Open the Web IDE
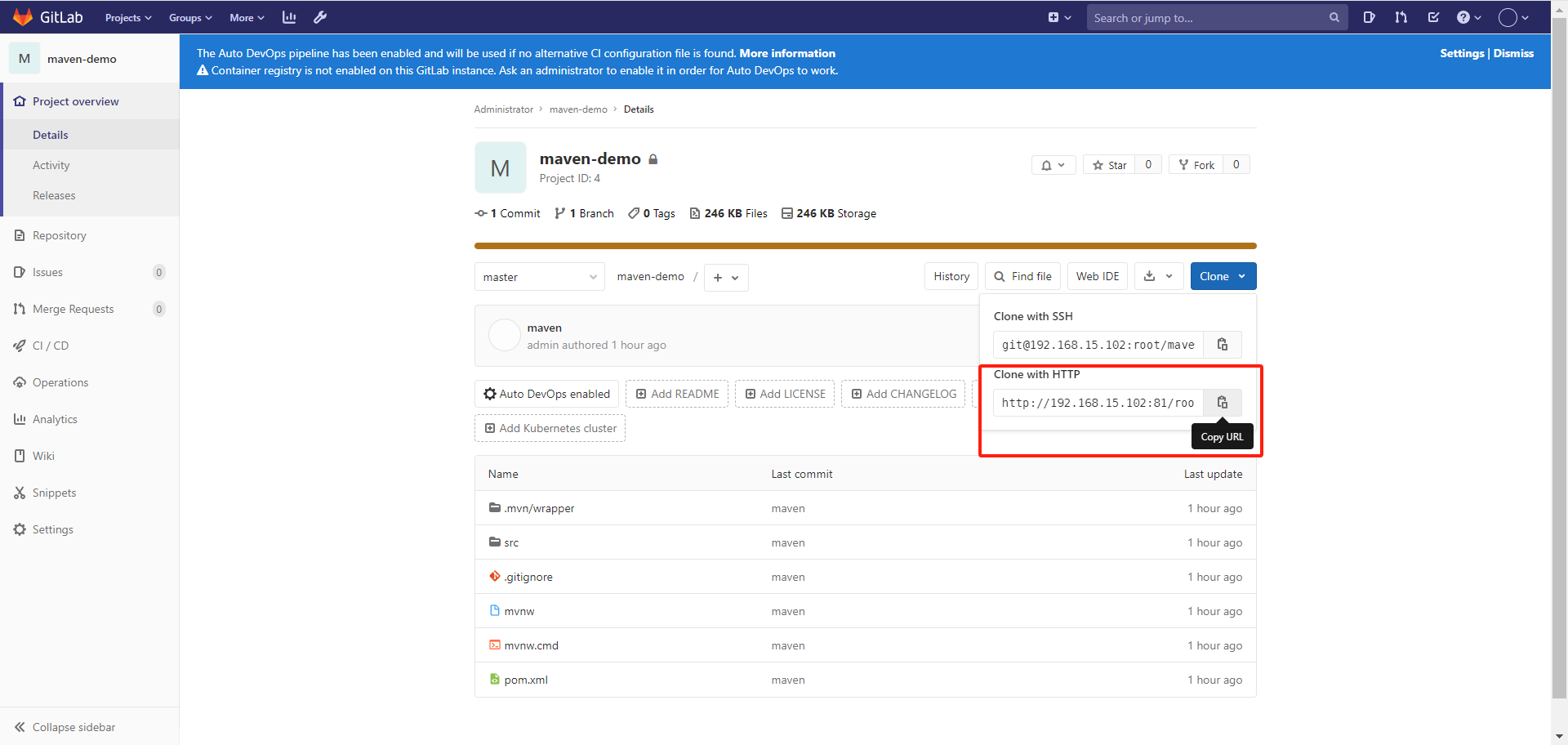The width and height of the screenshot is (1568, 745). 1098,276
